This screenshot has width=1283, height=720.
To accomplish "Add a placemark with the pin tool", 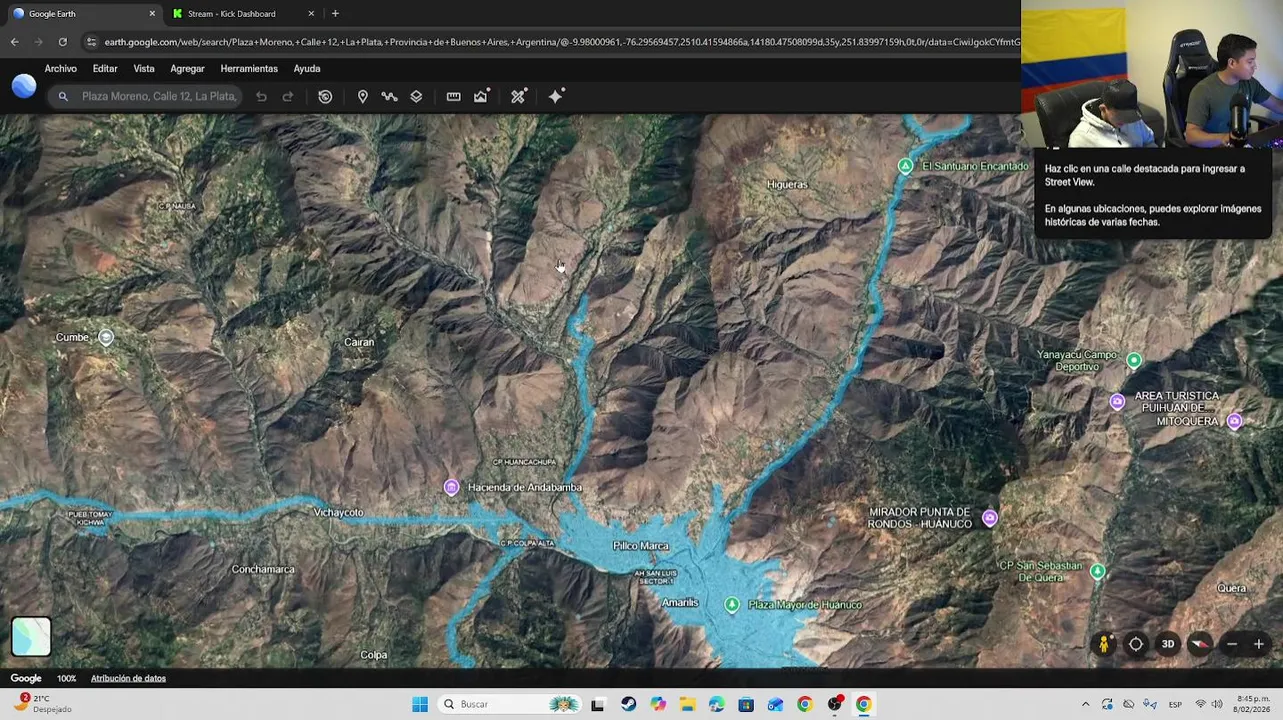I will [x=363, y=97].
